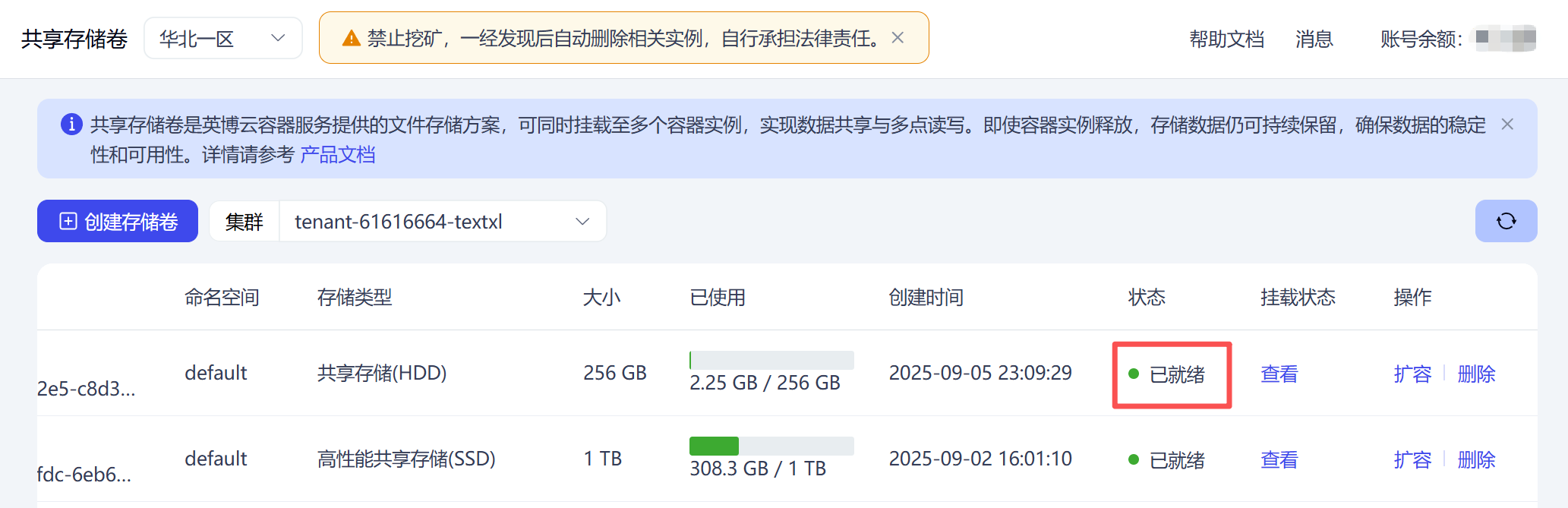Image resolution: width=1568 pixels, height=508 pixels.
Task: Dismiss the mining prohibition warning banner
Action: (898, 38)
